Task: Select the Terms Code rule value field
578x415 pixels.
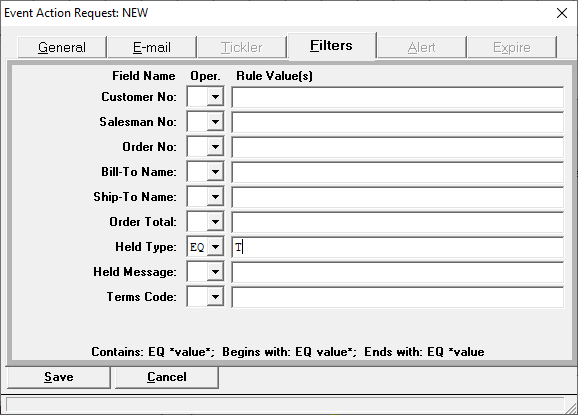Action: pos(398,297)
